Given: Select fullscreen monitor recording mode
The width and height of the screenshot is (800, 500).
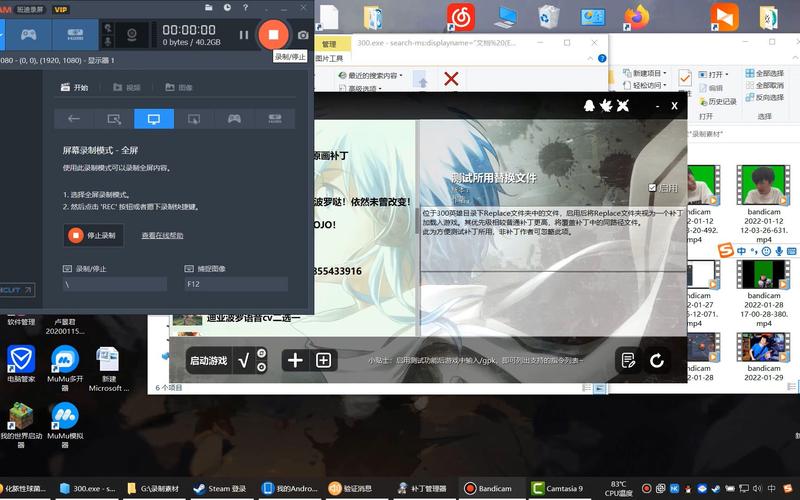Looking at the screenshot, I should click(x=154, y=118).
